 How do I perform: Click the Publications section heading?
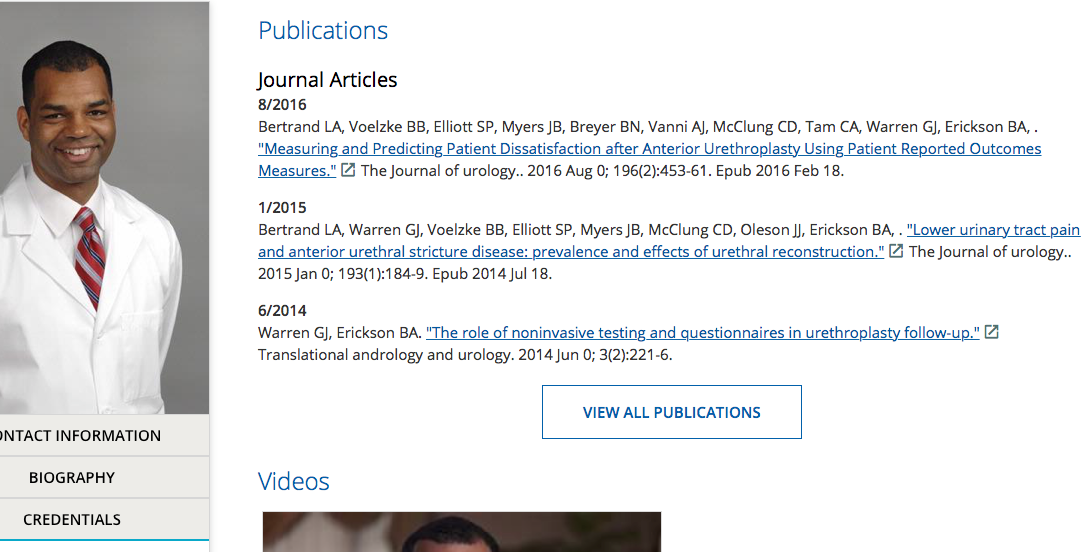pos(323,31)
